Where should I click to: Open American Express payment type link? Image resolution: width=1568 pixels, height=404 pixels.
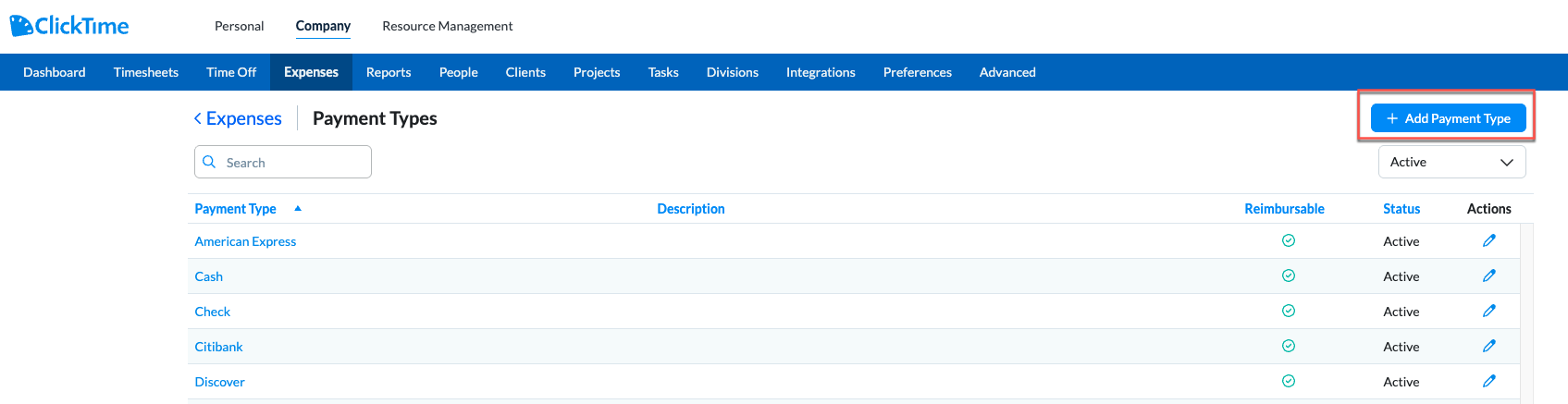click(245, 241)
